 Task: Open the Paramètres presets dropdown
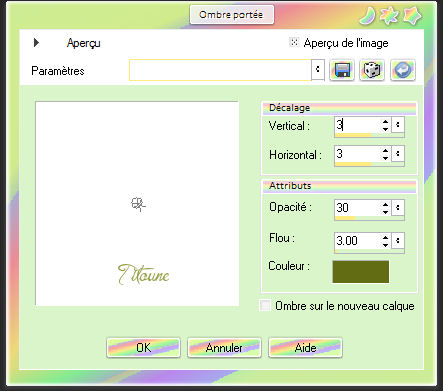click(x=318, y=69)
